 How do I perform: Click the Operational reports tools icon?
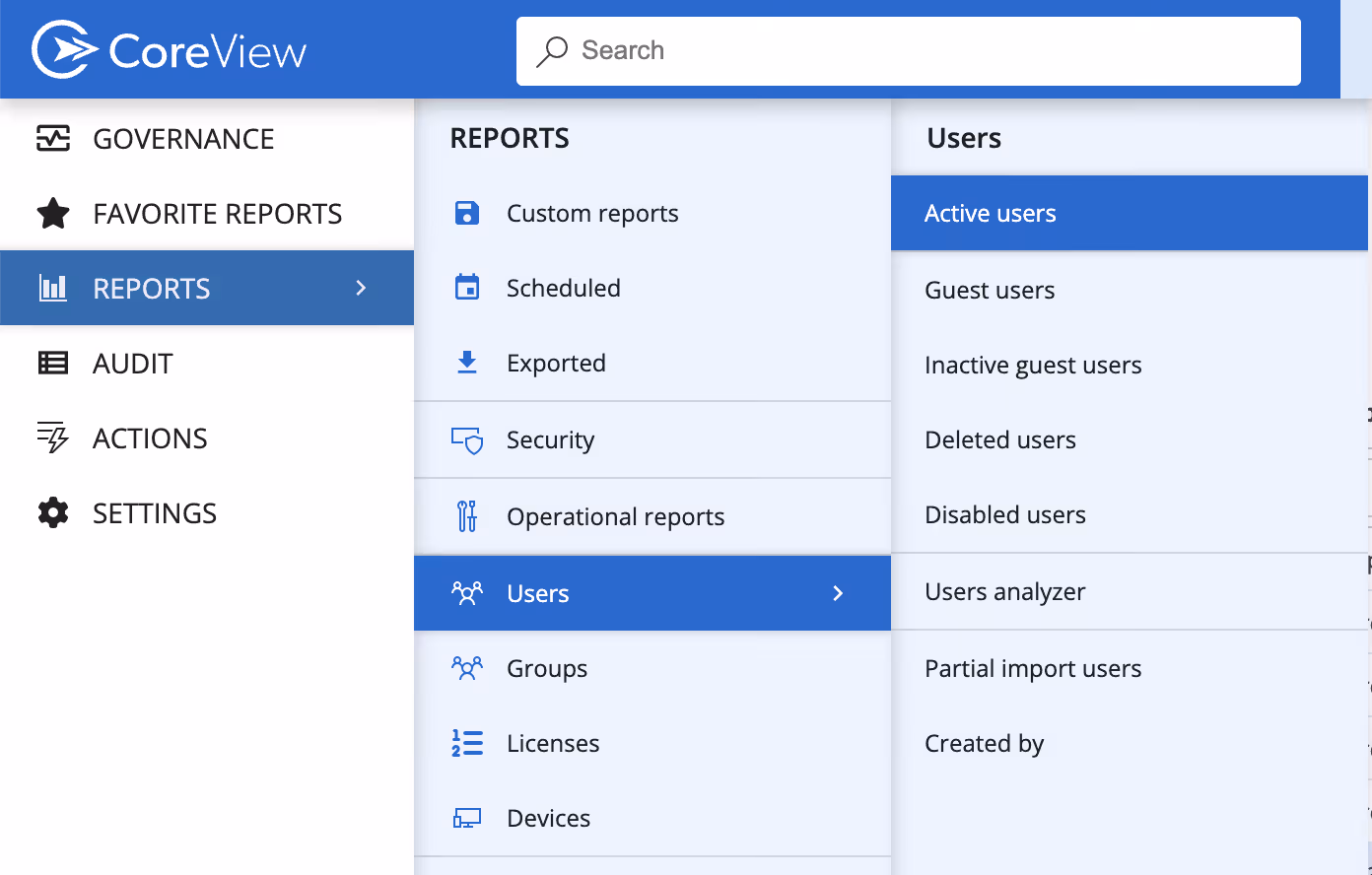[x=467, y=516]
